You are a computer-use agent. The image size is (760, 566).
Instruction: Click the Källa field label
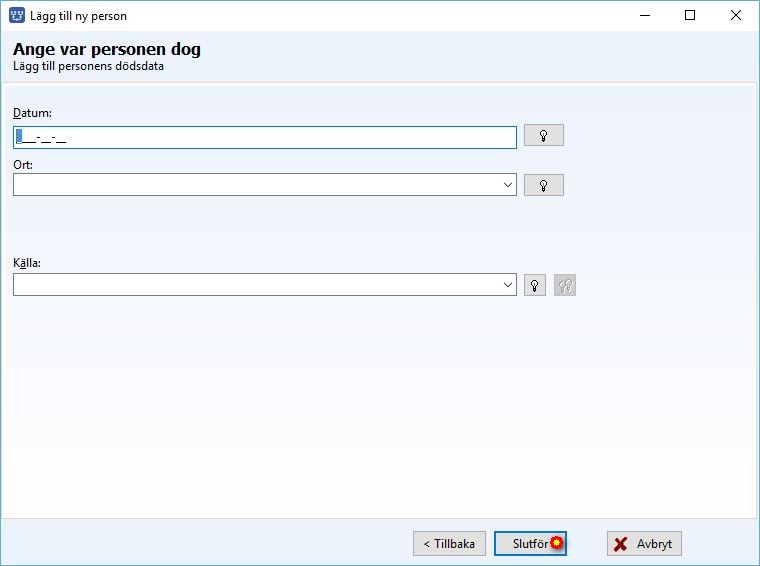coord(27,263)
